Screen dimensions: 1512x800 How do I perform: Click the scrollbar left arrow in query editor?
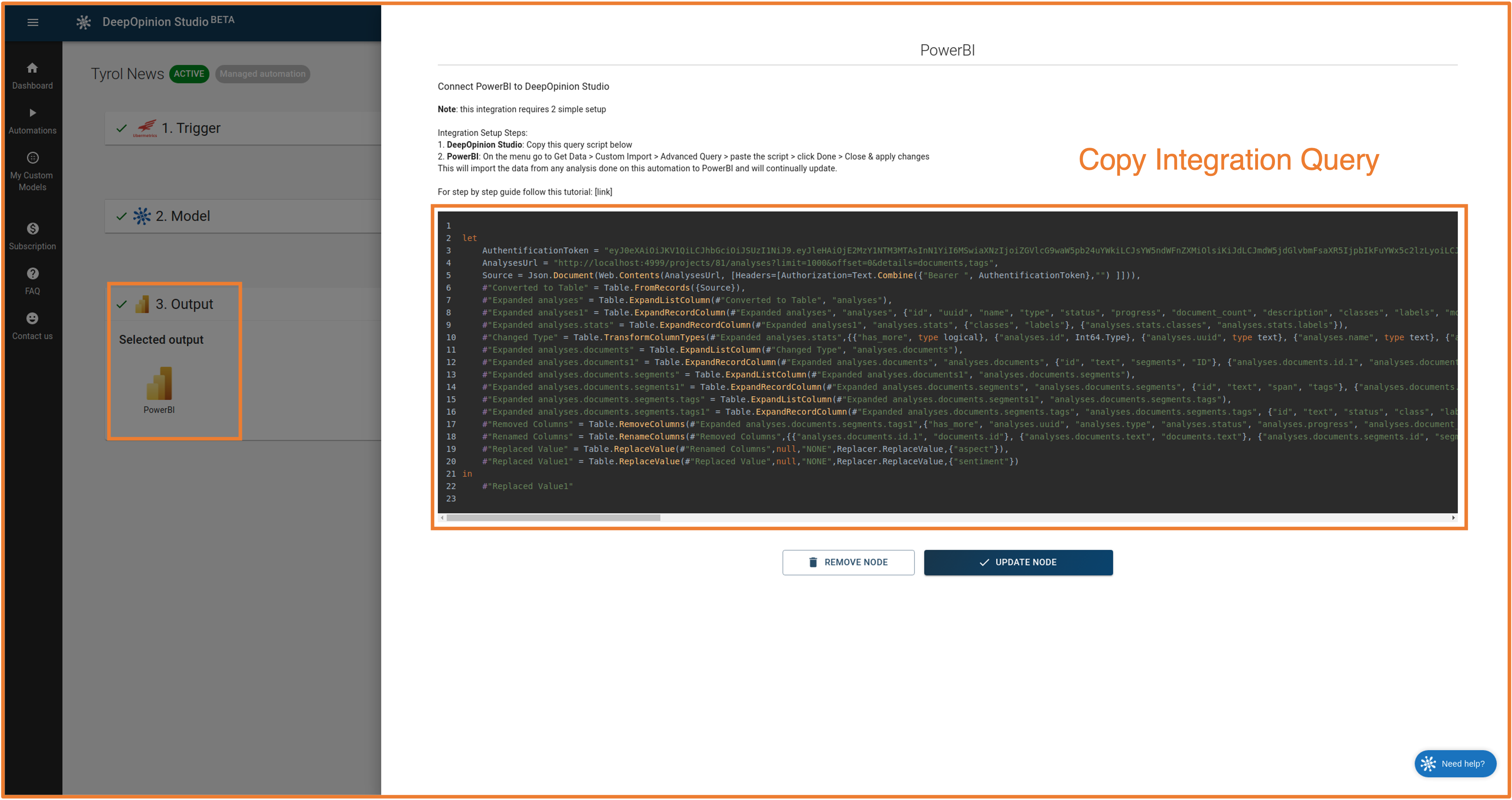441,518
